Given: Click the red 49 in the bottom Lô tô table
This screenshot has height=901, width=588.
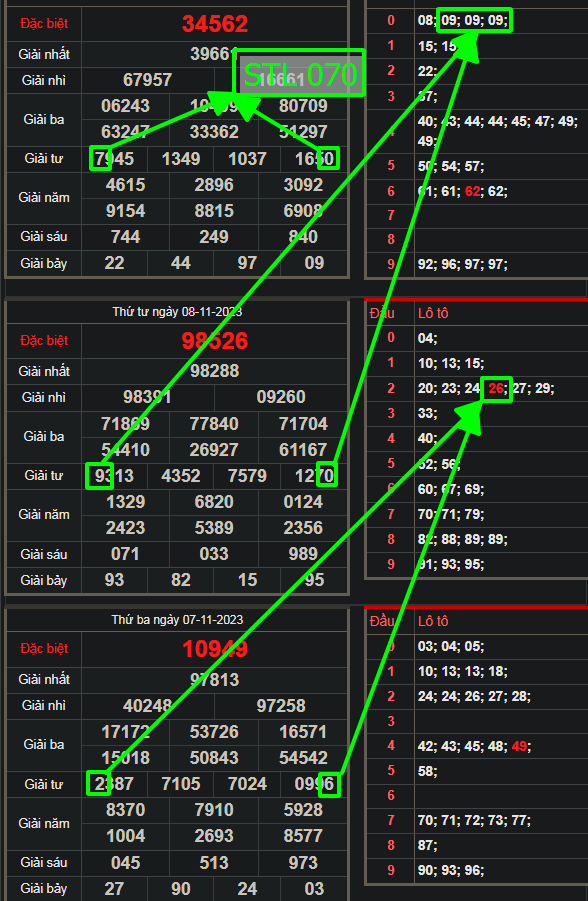Looking at the screenshot, I should [519, 746].
